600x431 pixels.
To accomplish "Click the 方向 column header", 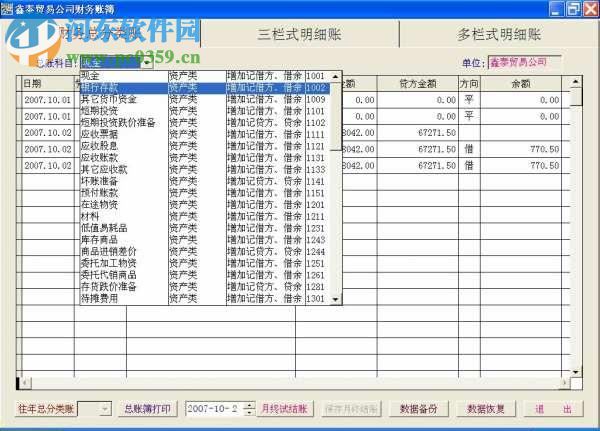I will (469, 83).
